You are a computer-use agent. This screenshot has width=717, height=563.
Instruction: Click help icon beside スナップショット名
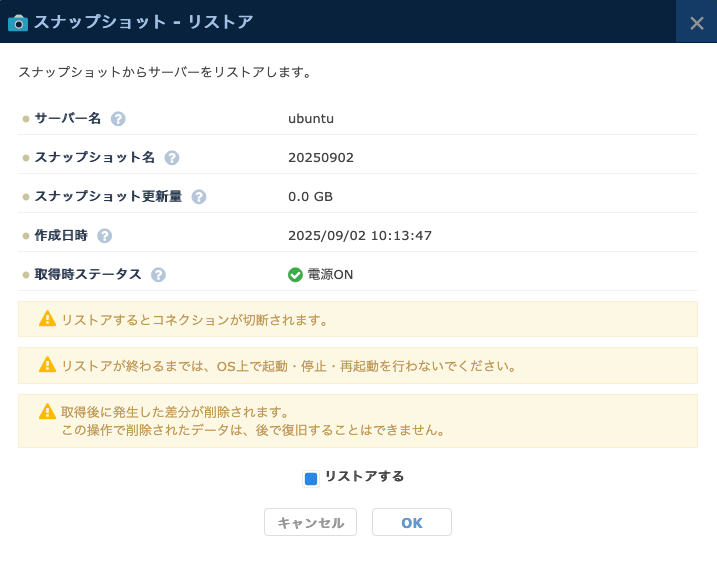(x=172, y=158)
